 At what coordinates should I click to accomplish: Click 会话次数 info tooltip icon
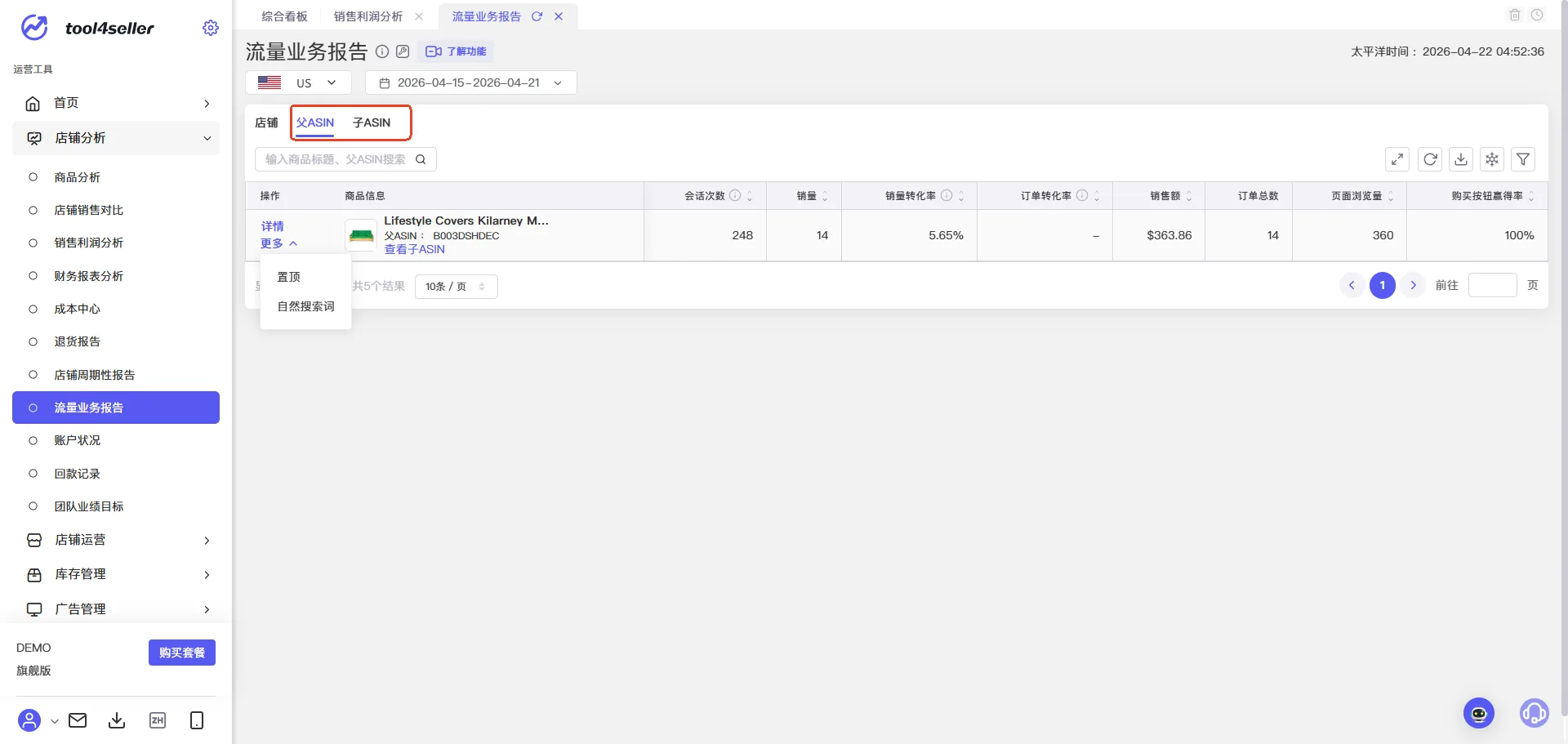tap(735, 195)
